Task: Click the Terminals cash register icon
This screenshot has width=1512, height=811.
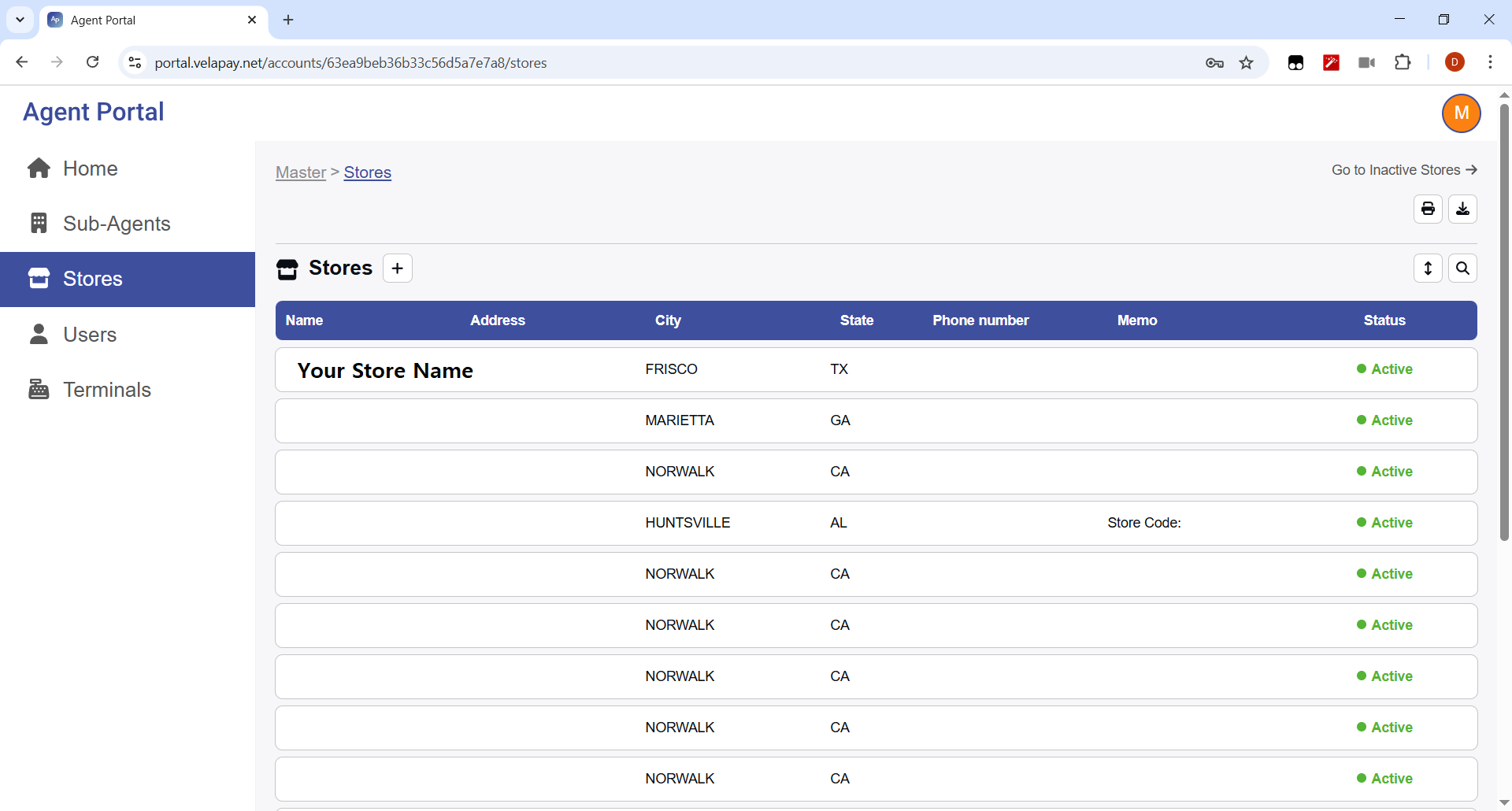Action: click(x=39, y=389)
